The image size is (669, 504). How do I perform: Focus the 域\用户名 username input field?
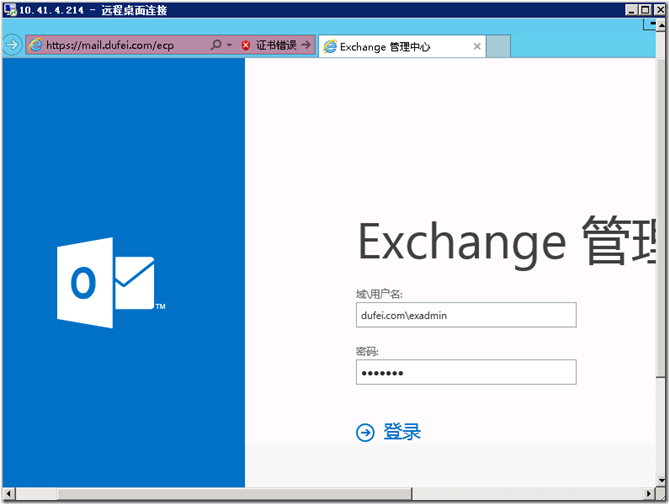coord(466,315)
